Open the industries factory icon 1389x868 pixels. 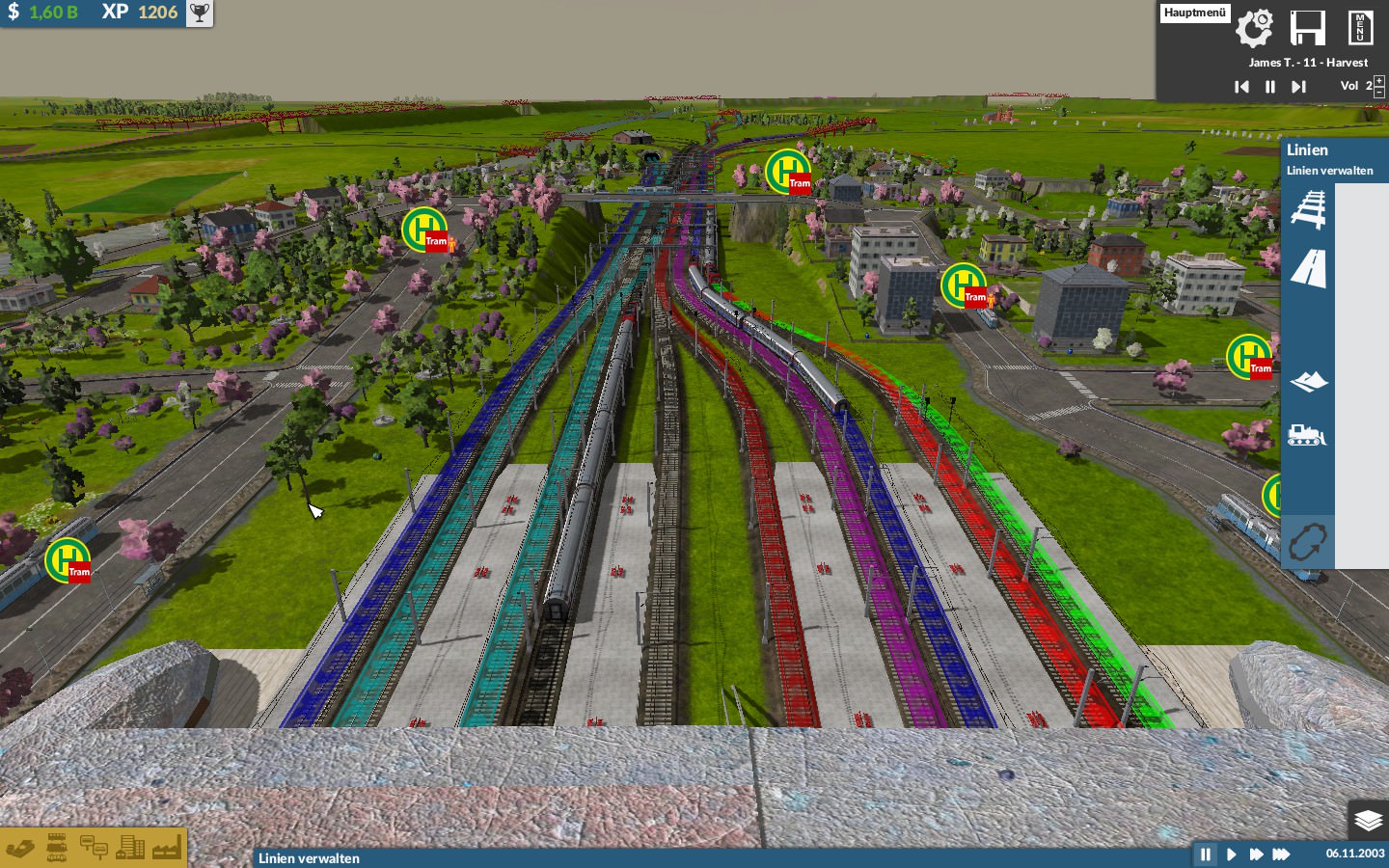coord(167,848)
